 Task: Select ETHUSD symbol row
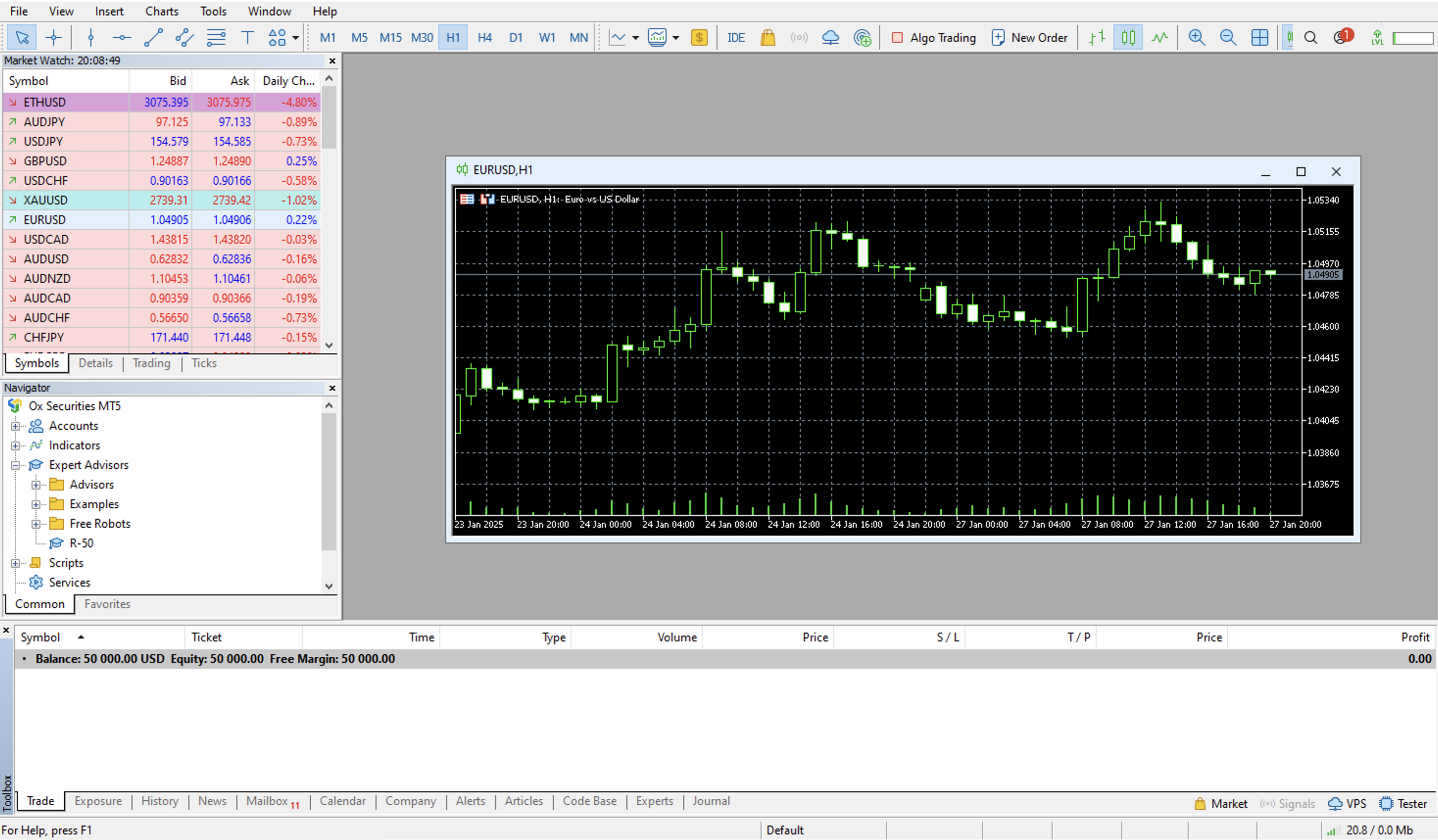[x=162, y=102]
